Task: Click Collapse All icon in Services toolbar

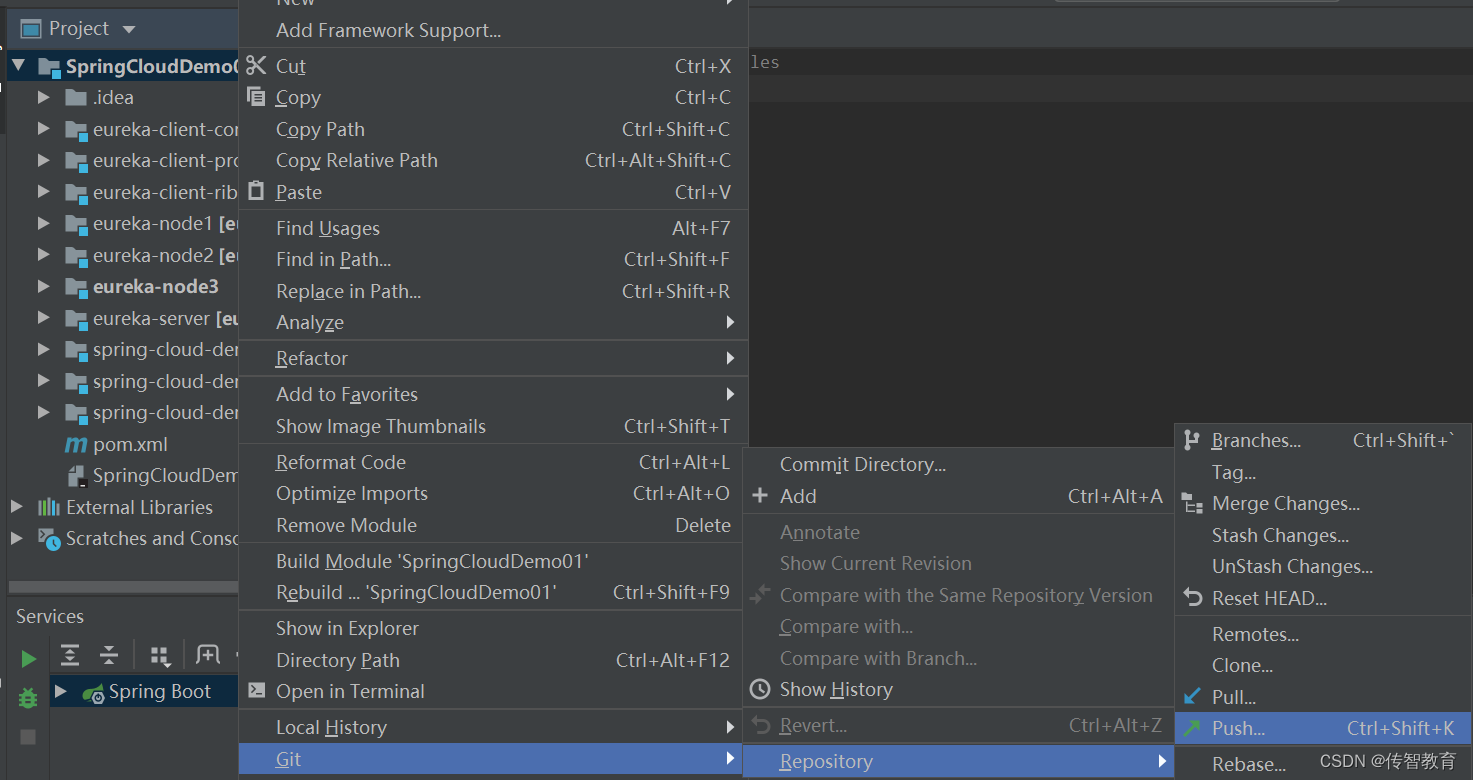Action: (x=109, y=655)
